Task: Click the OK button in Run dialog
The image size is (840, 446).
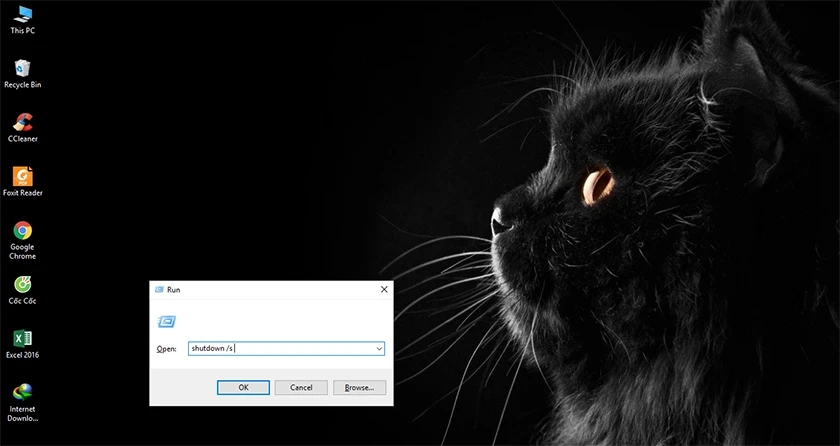Action: [243, 388]
